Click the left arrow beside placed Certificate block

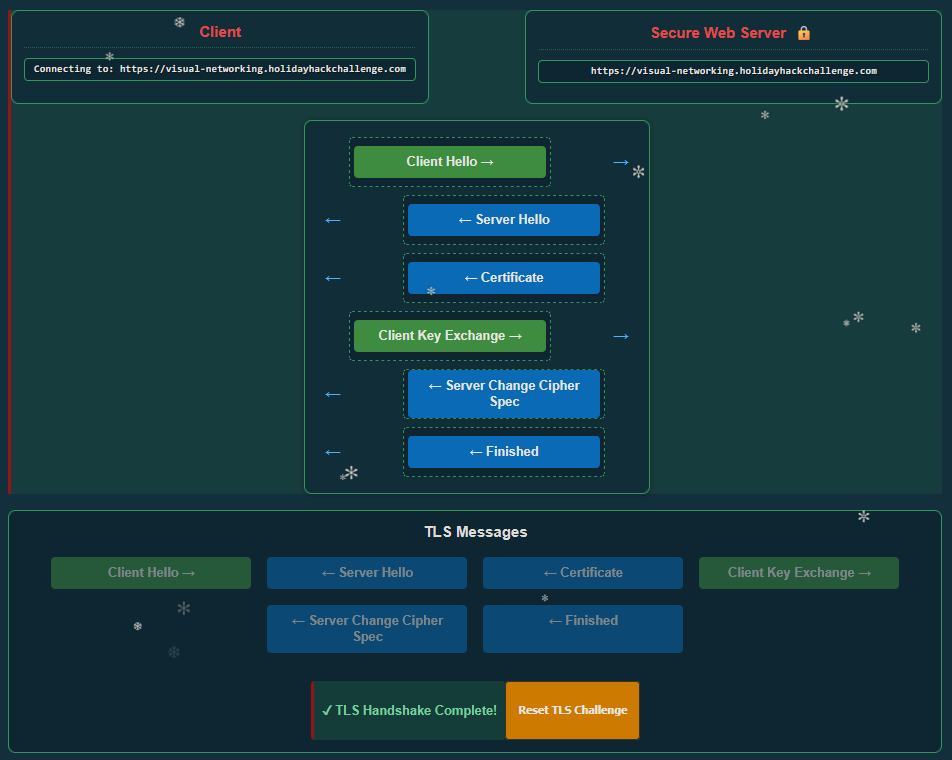pyautogui.click(x=333, y=278)
